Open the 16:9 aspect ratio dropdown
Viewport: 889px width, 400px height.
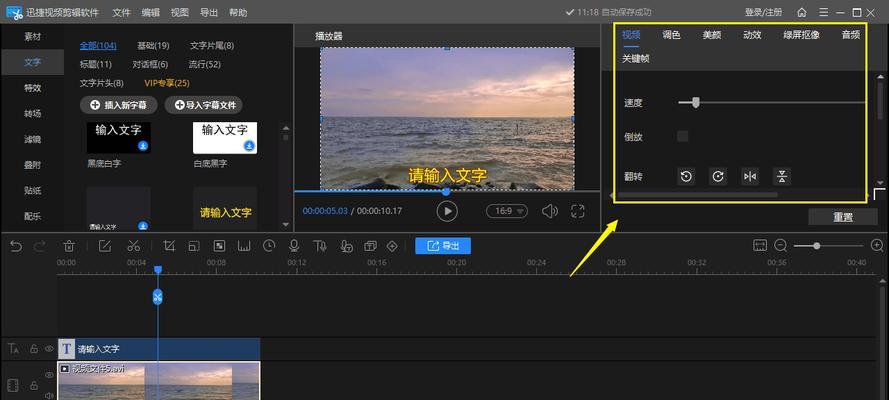507,211
